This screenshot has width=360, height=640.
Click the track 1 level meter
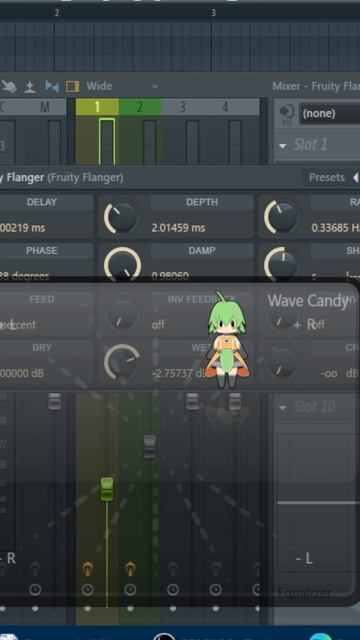click(x=107, y=141)
